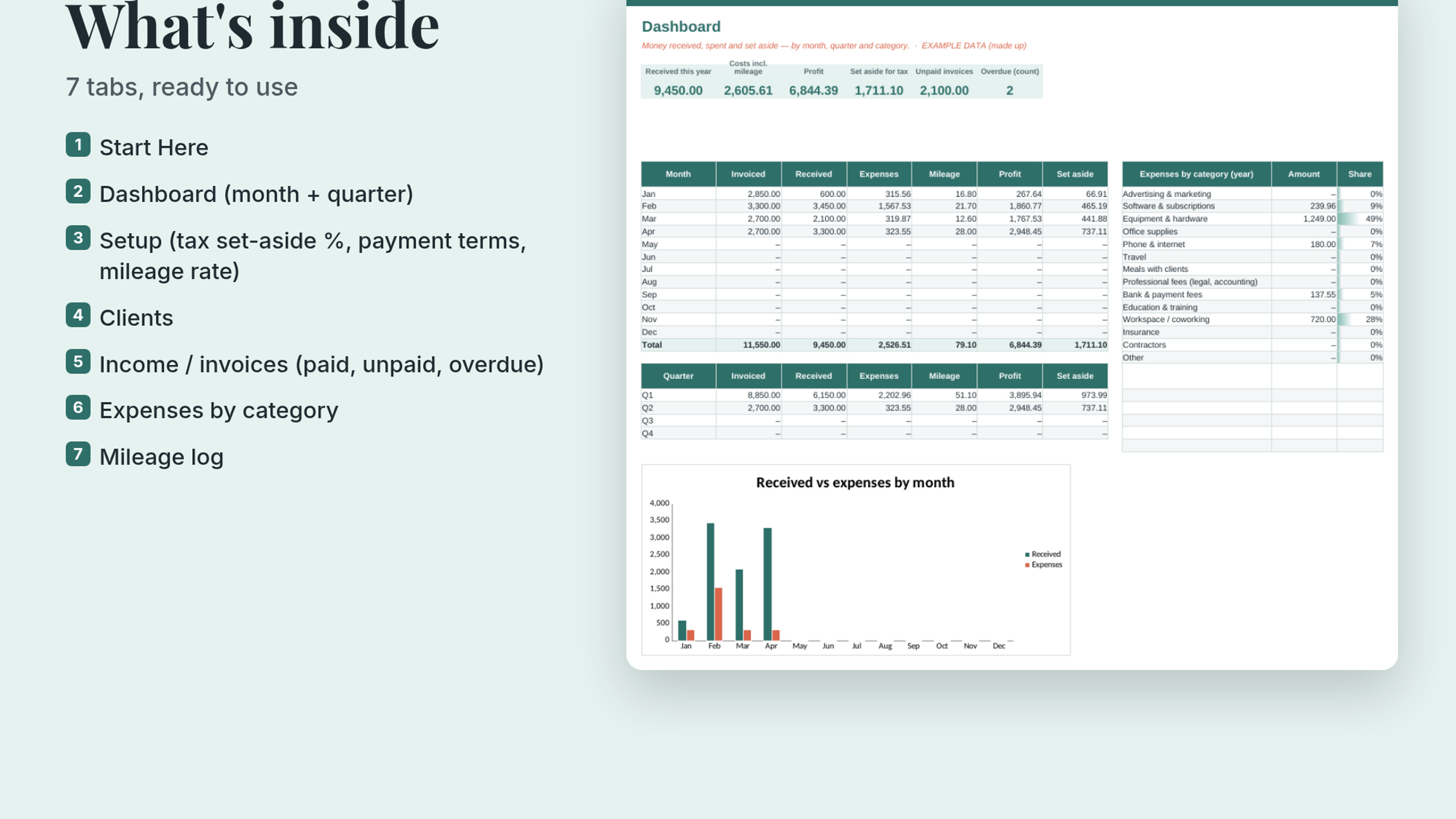Click 'Income / invoices (paid, unpaid, overdue)' text

click(x=322, y=364)
